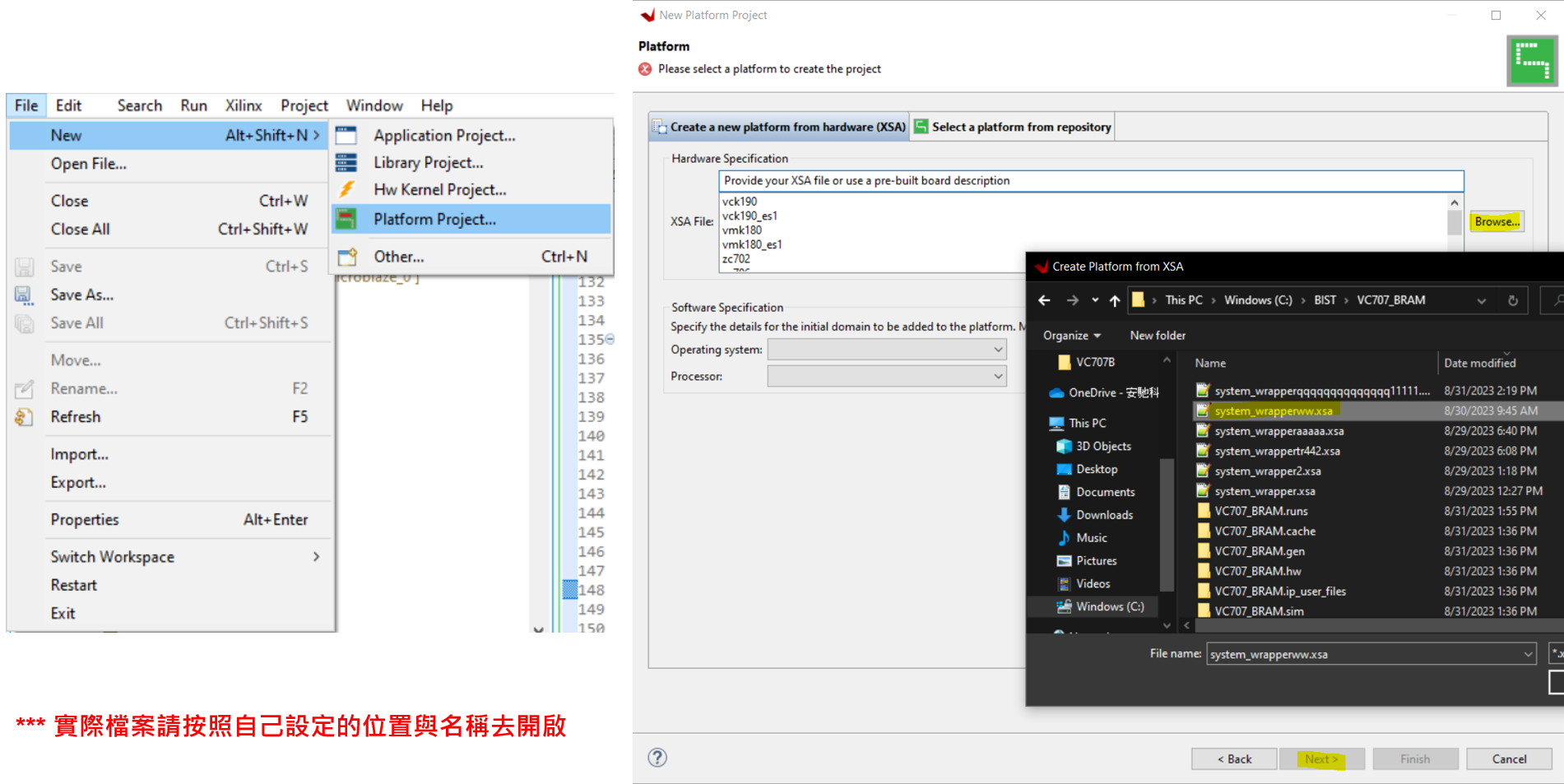Go up one folder level
Screen dimensions: 1564x784
pos(1115,300)
